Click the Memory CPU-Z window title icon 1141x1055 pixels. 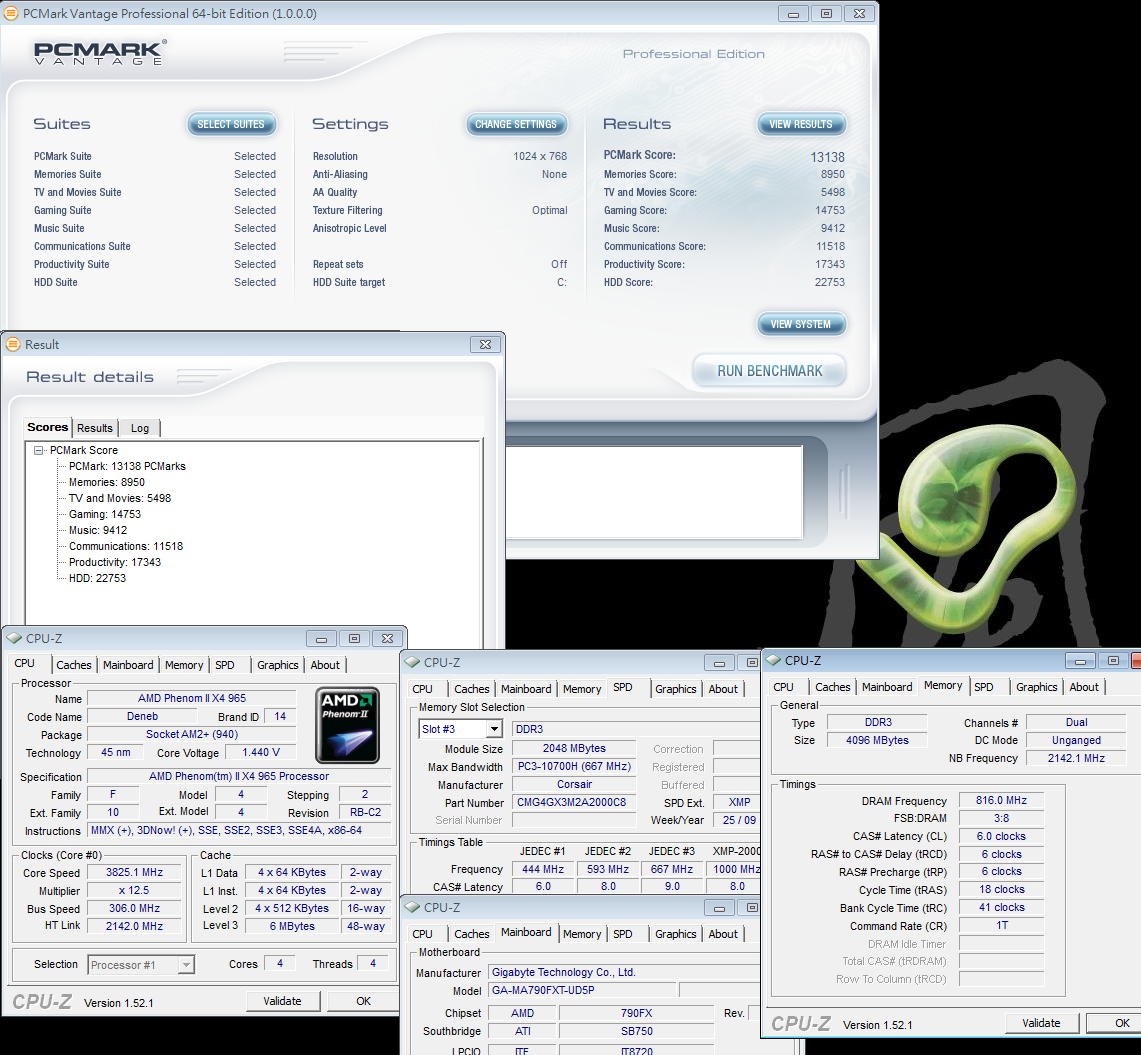773,660
